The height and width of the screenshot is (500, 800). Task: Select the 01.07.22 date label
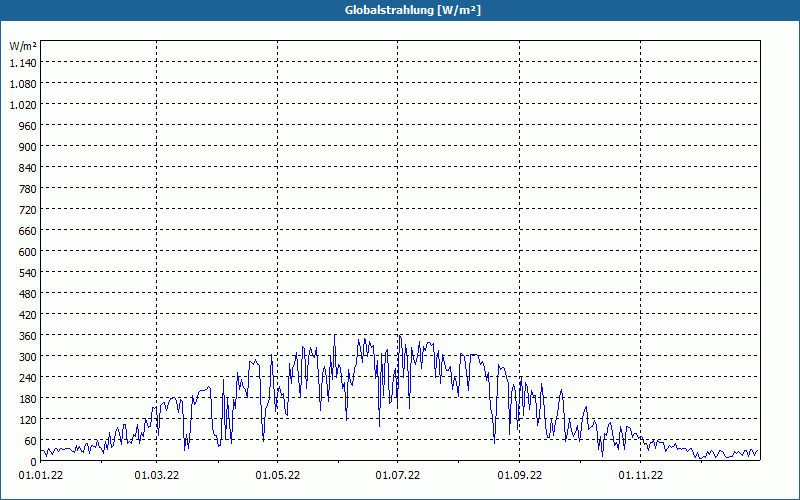tap(398, 476)
